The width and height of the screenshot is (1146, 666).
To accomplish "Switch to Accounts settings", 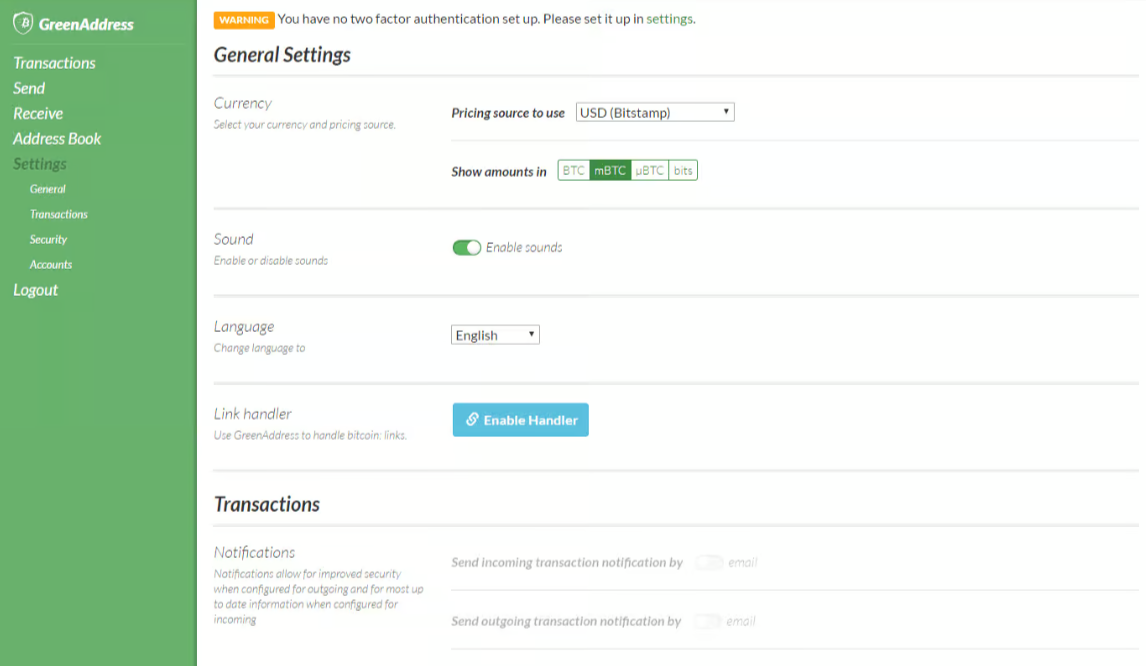I will [x=52, y=264].
